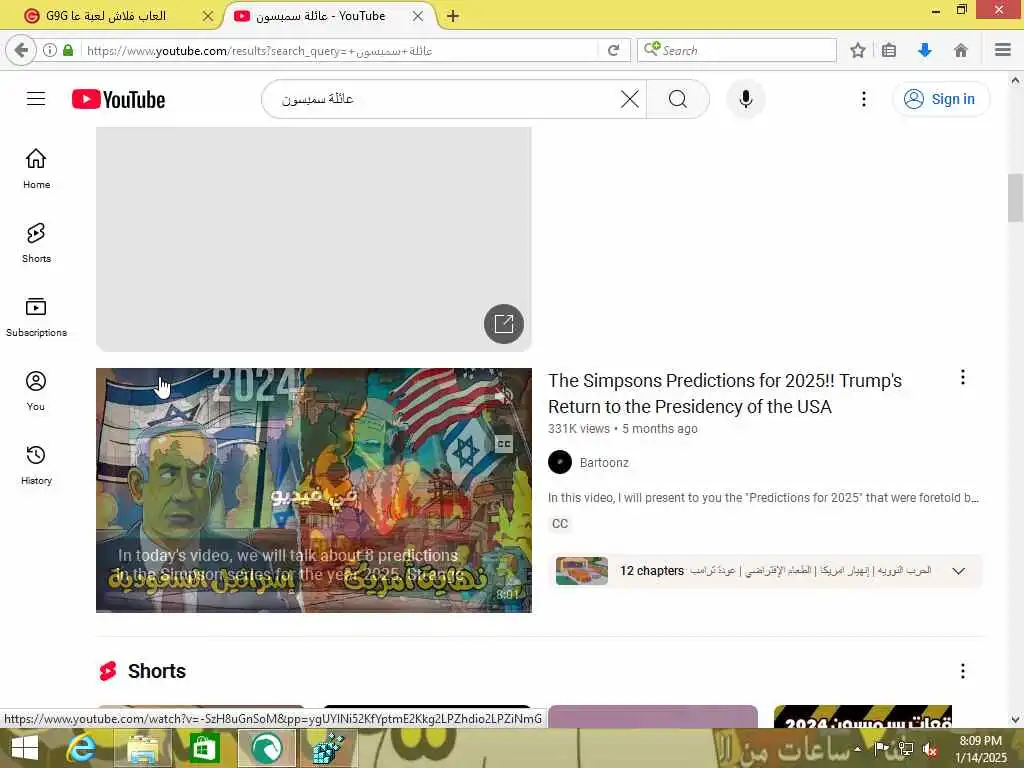Open the browser hamburger menu

(x=1003, y=50)
